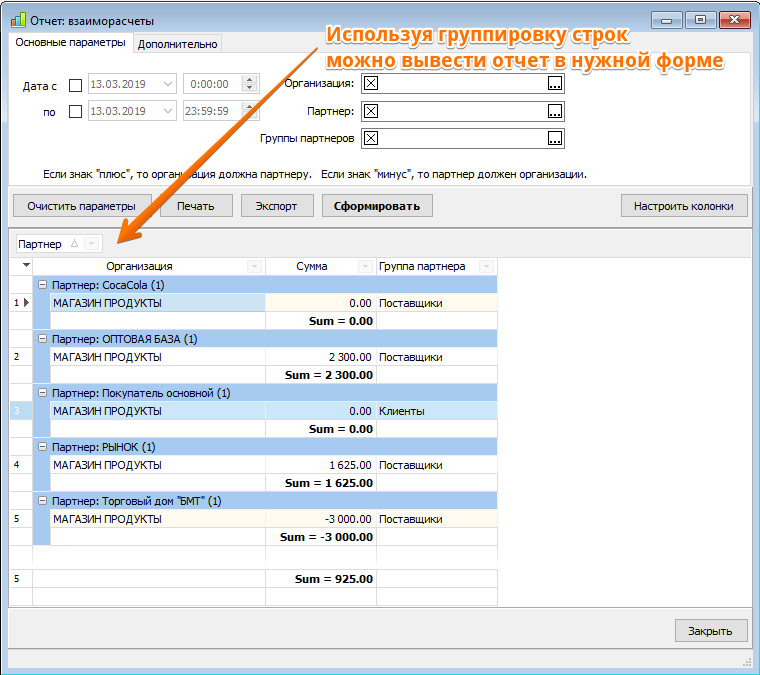Viewport: 760px width, 675px height.
Task: Sort by Сумма column header
Action: [312, 266]
